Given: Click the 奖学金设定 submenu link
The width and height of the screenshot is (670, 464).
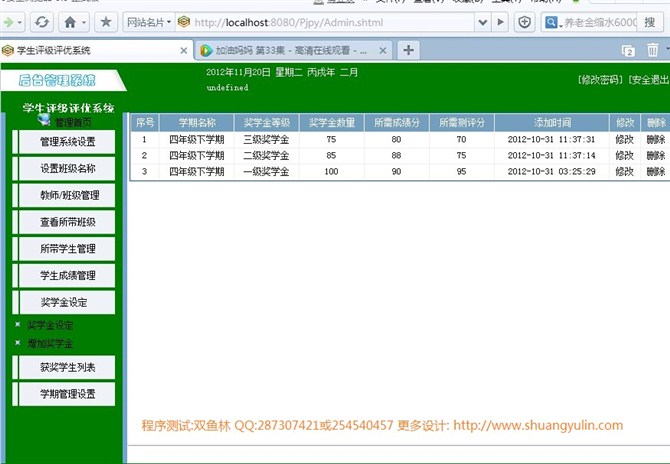Looking at the screenshot, I should (50, 326).
